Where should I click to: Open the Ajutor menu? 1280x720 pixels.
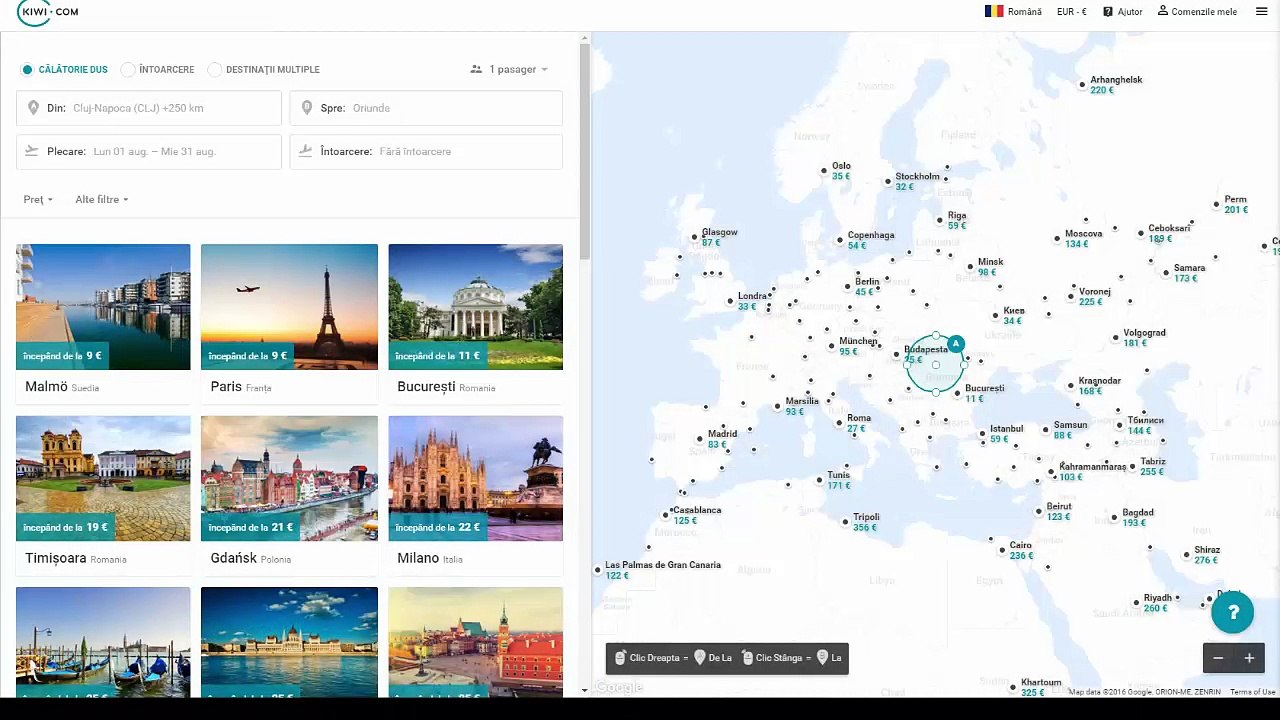pos(1123,12)
